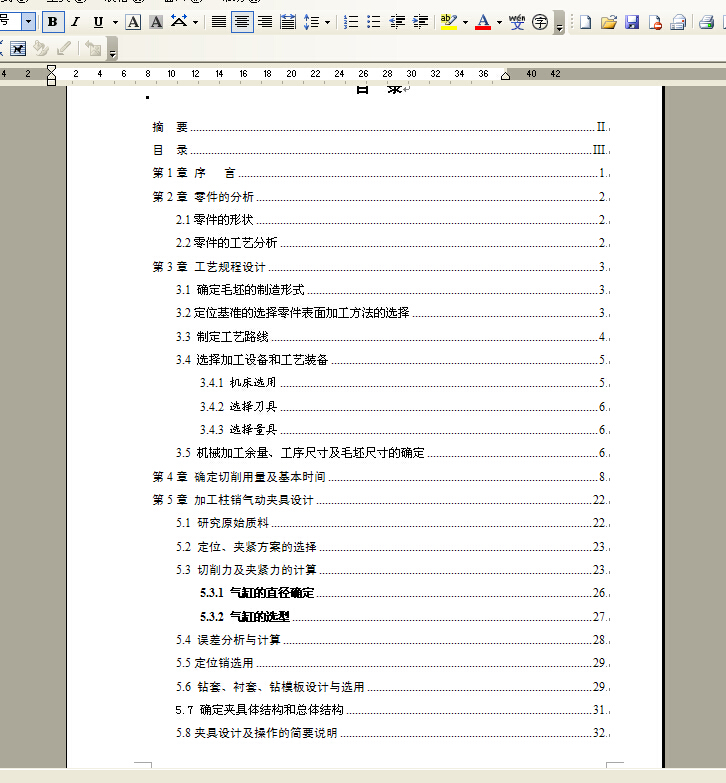Toggle Bold formatting
The image size is (726, 783).
pos(52,22)
